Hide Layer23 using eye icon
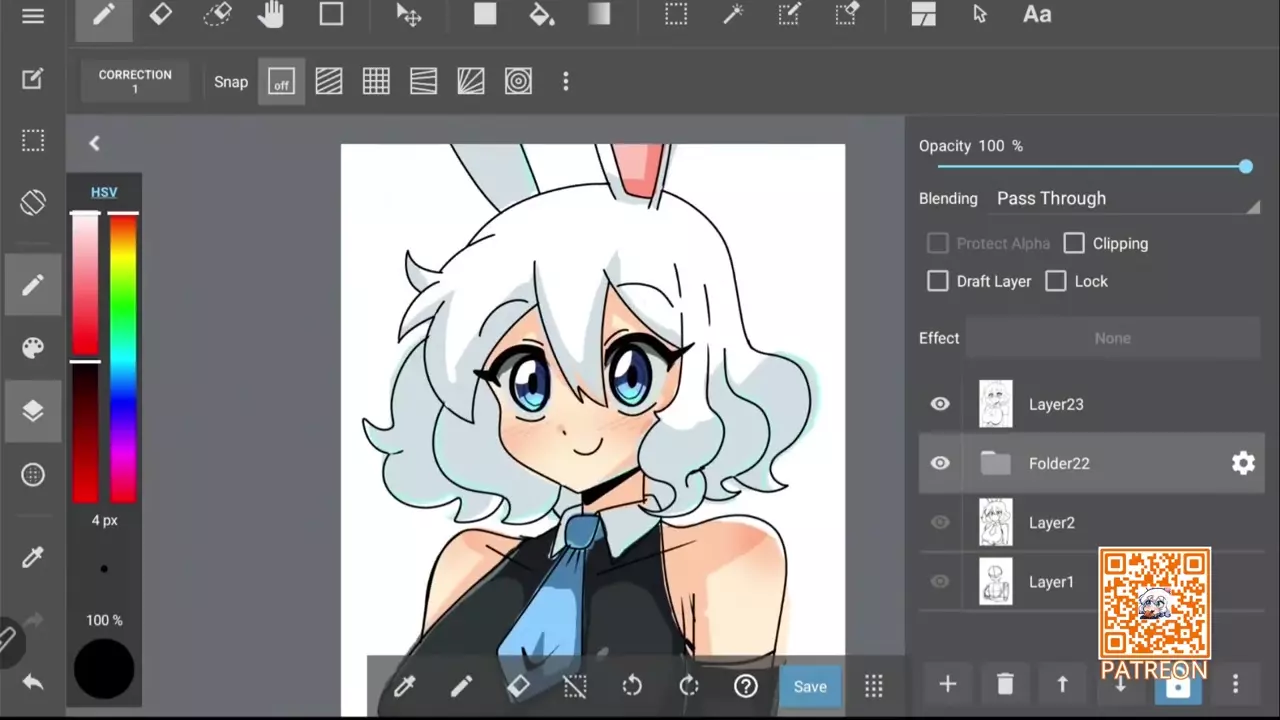Image resolution: width=1280 pixels, height=720 pixels. click(940, 404)
